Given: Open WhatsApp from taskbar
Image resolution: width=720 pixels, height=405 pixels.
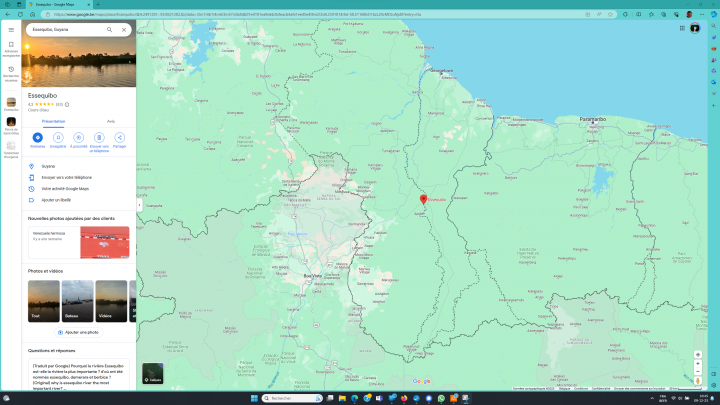Looking at the screenshot, I should (441, 398).
